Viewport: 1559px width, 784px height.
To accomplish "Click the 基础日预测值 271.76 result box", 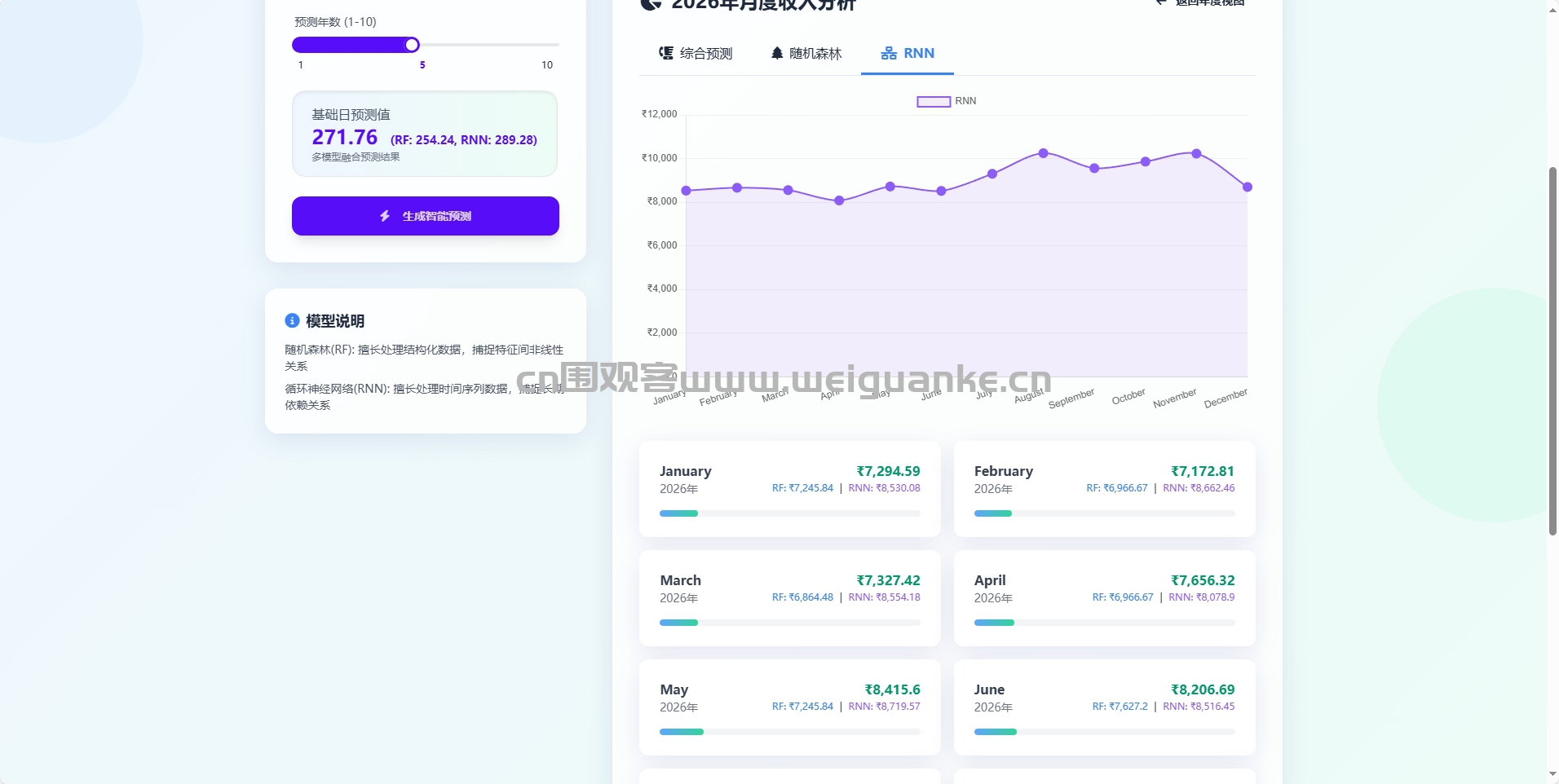I will (425, 134).
